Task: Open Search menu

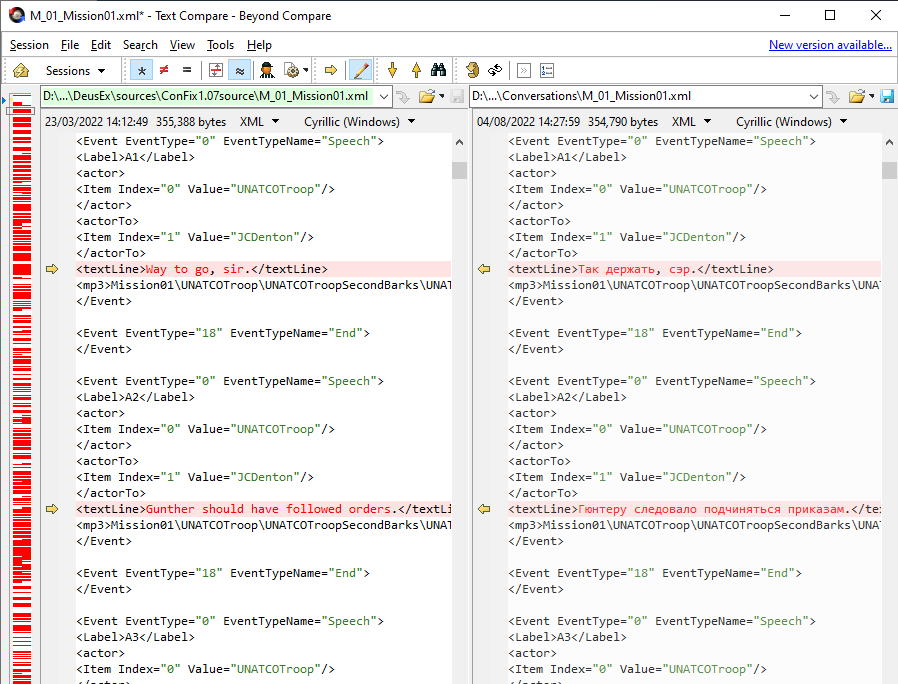Action: (x=140, y=45)
